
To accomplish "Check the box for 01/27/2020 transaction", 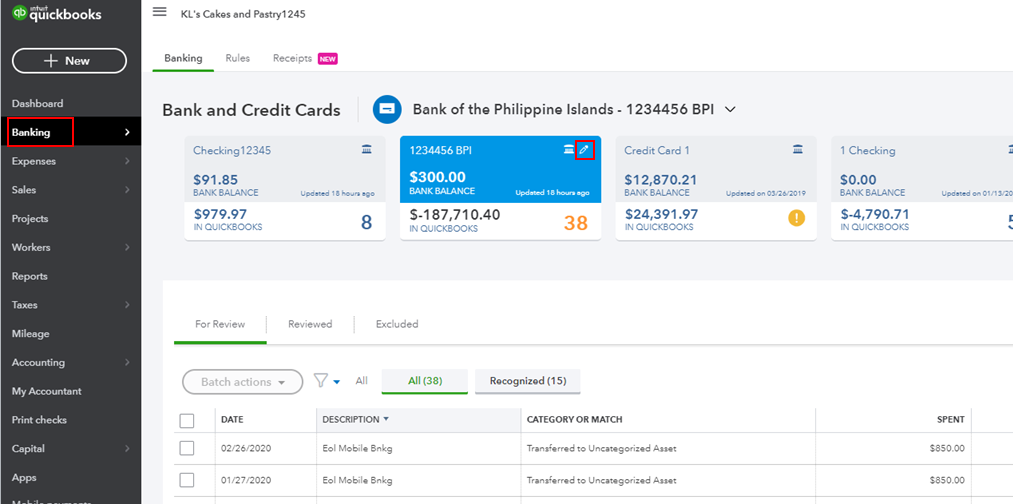I will tap(187, 480).
